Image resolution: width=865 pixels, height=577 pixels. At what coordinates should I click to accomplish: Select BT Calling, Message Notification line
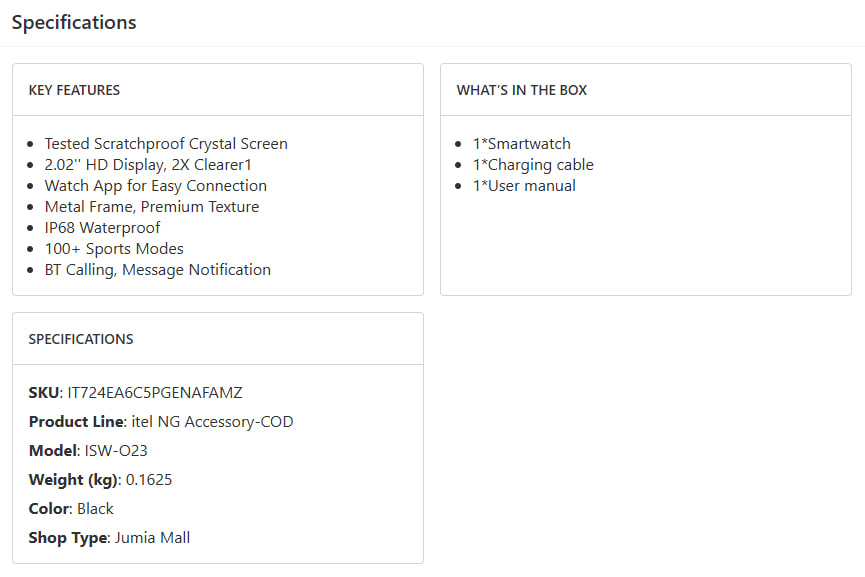pyautogui.click(x=158, y=270)
